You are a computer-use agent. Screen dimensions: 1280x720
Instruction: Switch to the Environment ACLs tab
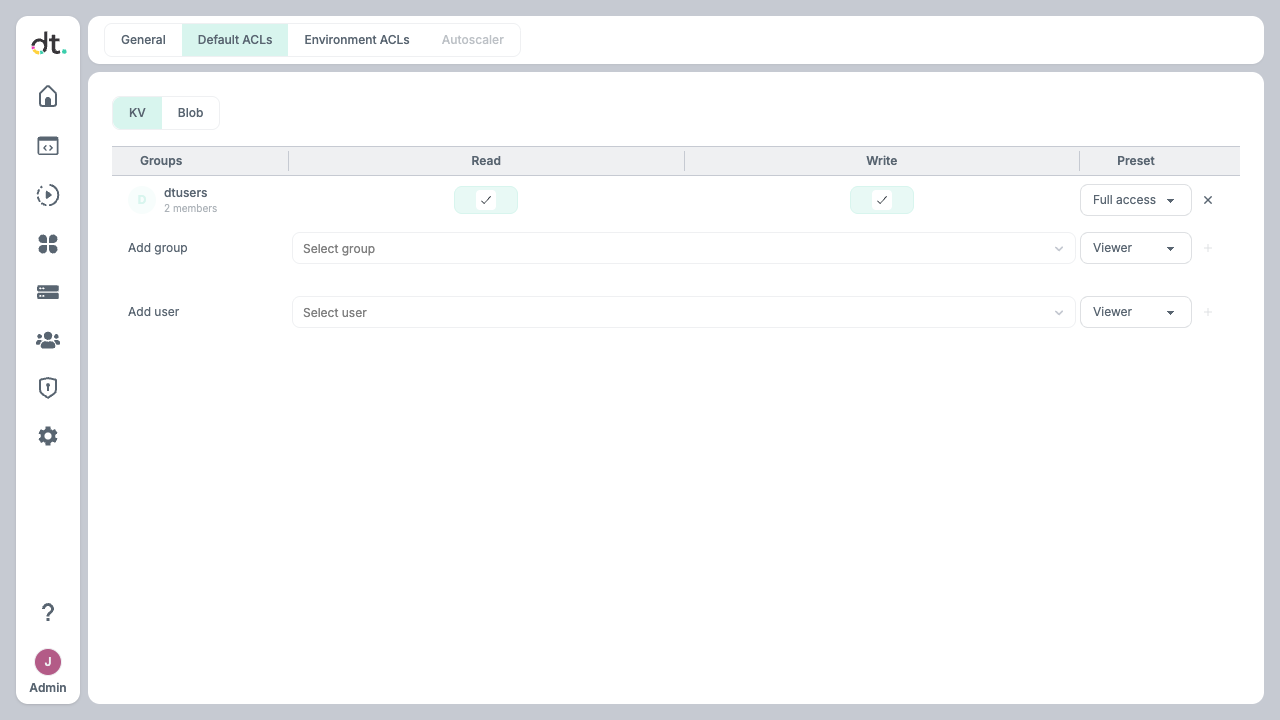357,40
